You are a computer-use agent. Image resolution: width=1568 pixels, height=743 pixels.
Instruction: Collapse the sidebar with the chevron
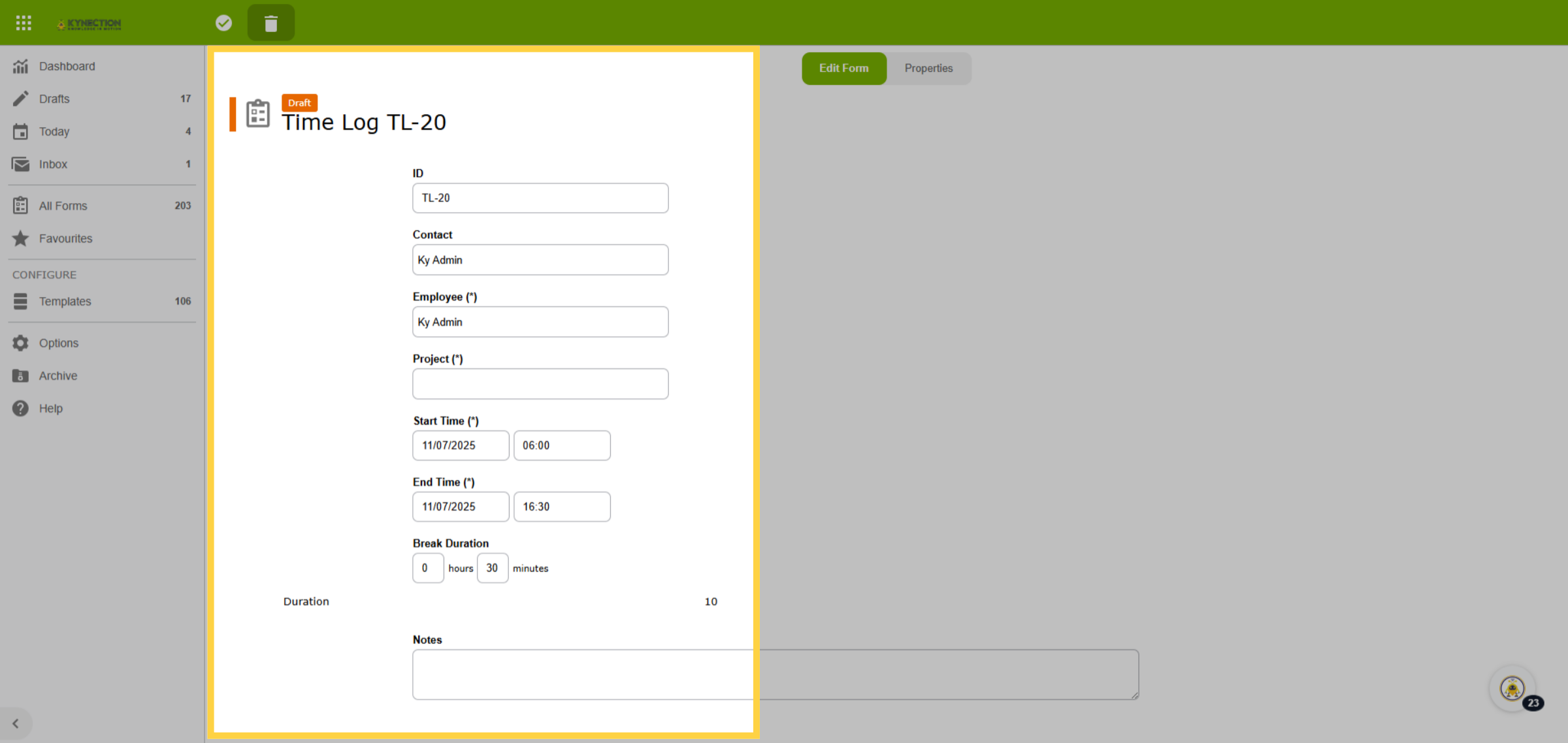tap(15, 723)
